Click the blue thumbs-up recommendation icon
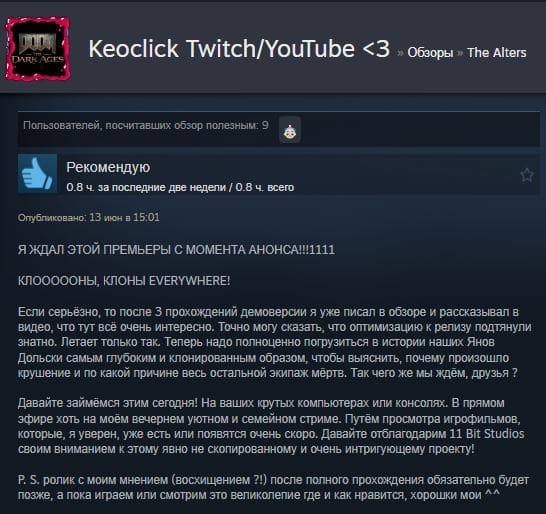Image resolution: width=546 pixels, height=514 pixels. [x=37, y=173]
